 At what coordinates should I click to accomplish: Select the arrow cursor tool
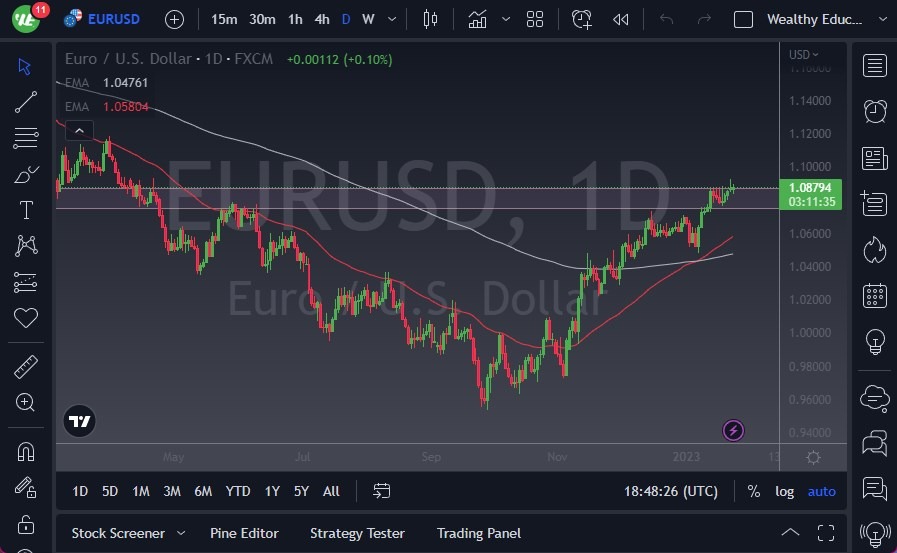[x=25, y=66]
